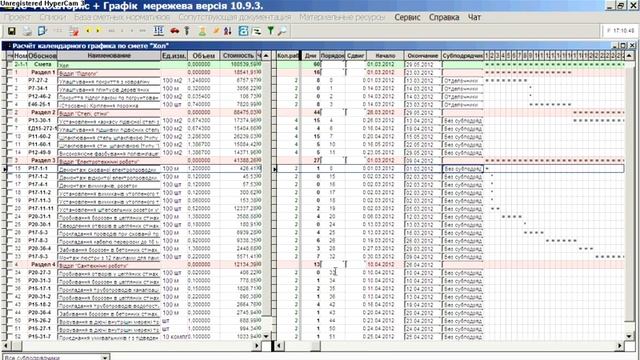
Task: Click the blue refresh recalculate icon
Action: pyautogui.click(x=243, y=31)
